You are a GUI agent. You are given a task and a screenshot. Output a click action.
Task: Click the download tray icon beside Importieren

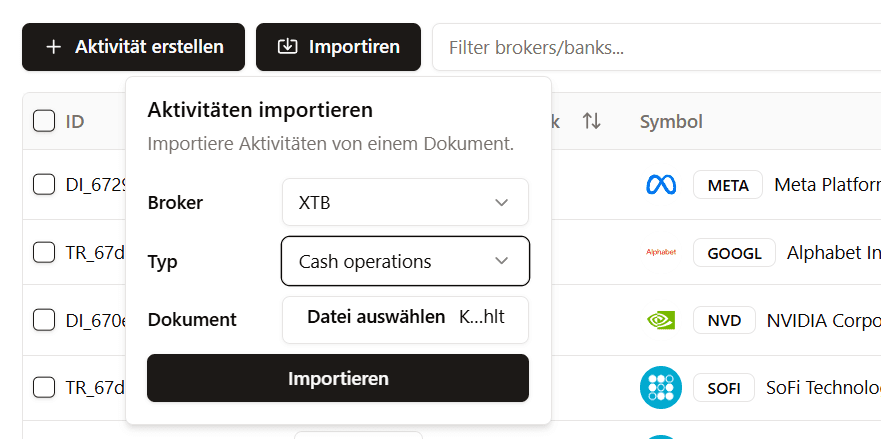coord(287,47)
